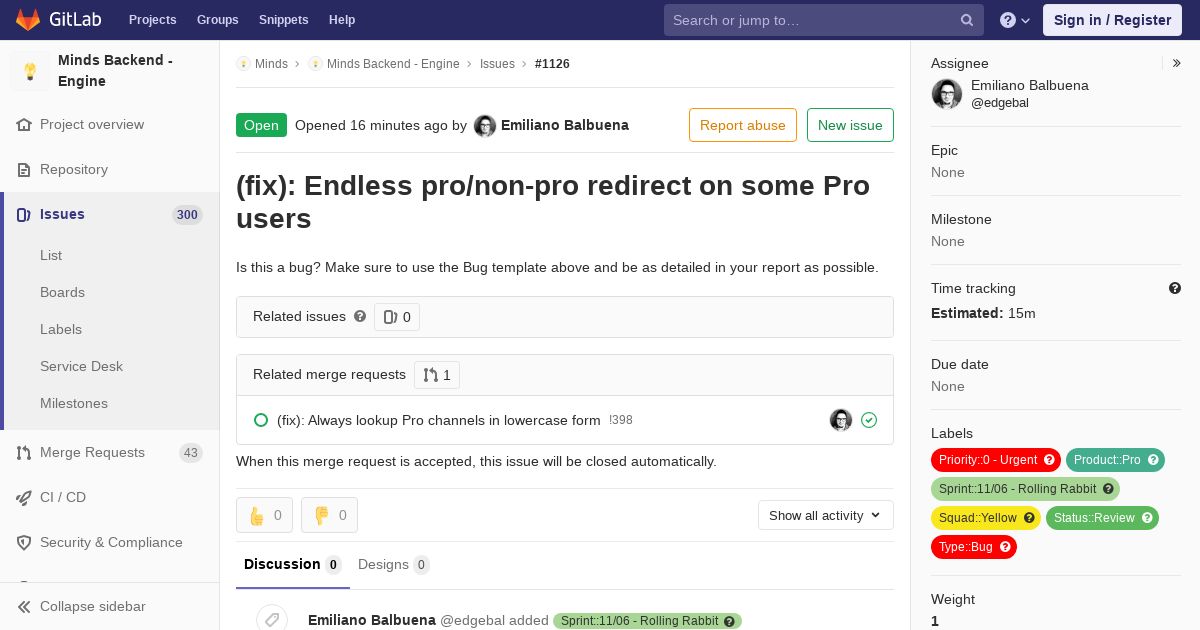Open the Merge Requests sidebar icon

[x=24, y=453]
